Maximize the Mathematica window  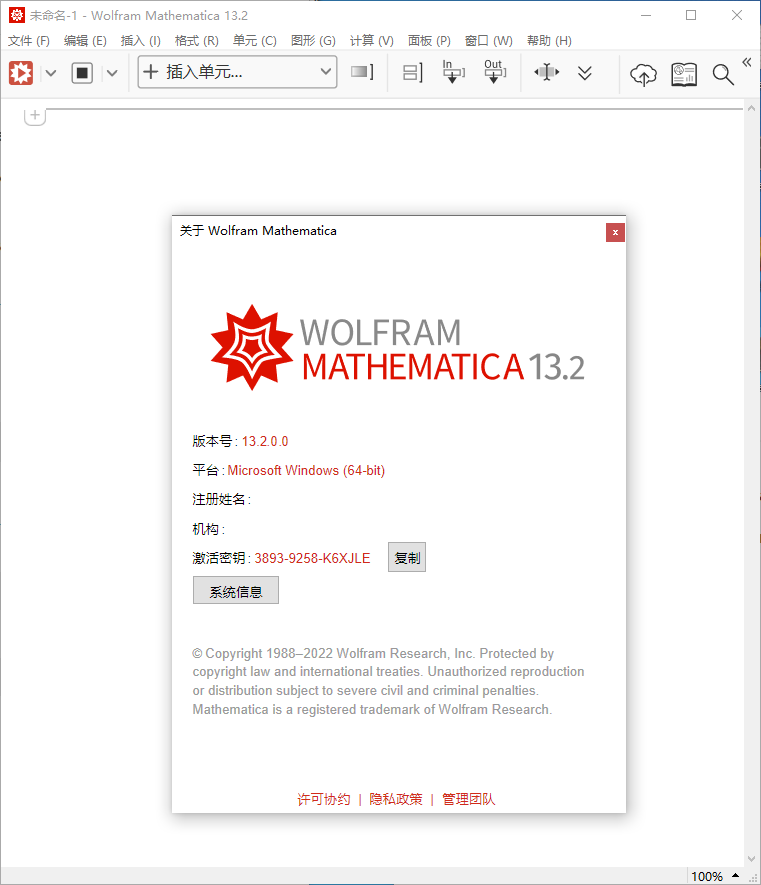(x=691, y=15)
